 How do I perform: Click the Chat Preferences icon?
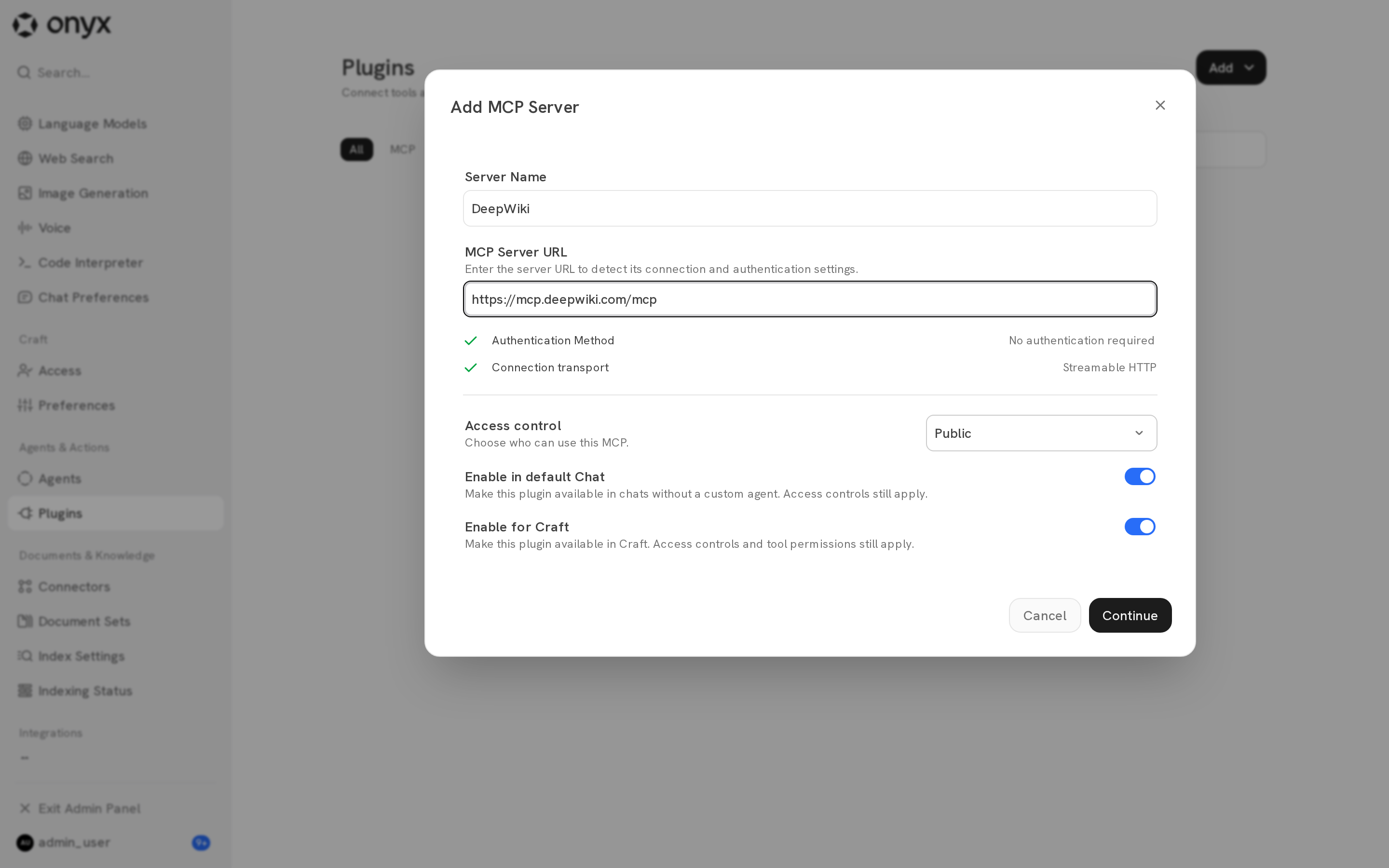(x=25, y=298)
